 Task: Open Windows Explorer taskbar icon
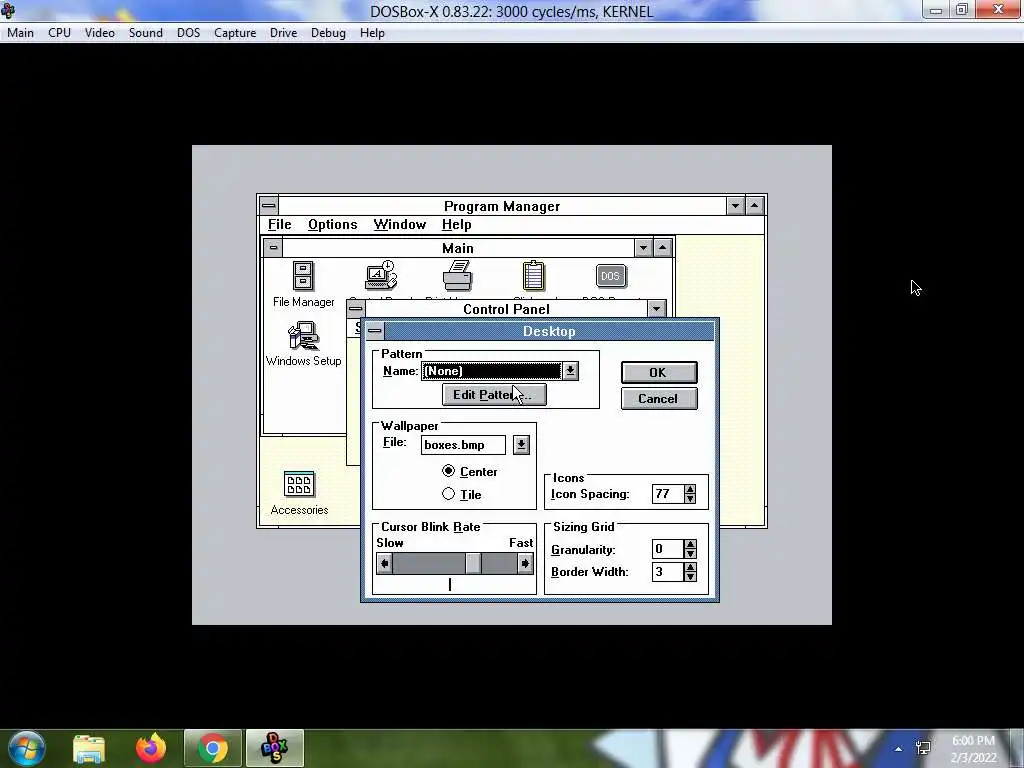click(89, 748)
